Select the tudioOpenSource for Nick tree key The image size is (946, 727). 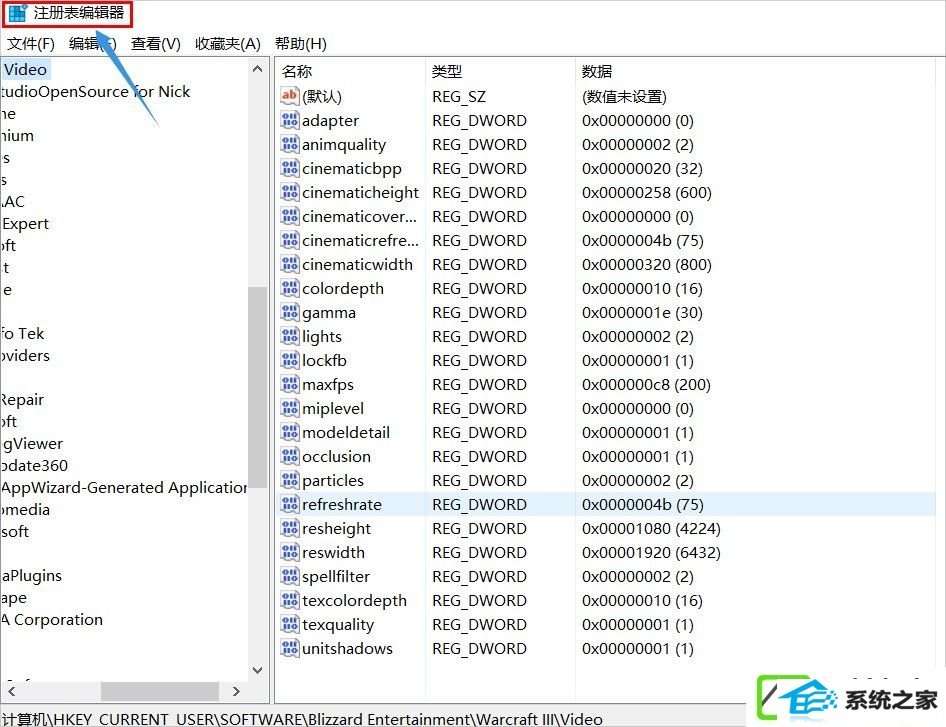click(x=95, y=91)
